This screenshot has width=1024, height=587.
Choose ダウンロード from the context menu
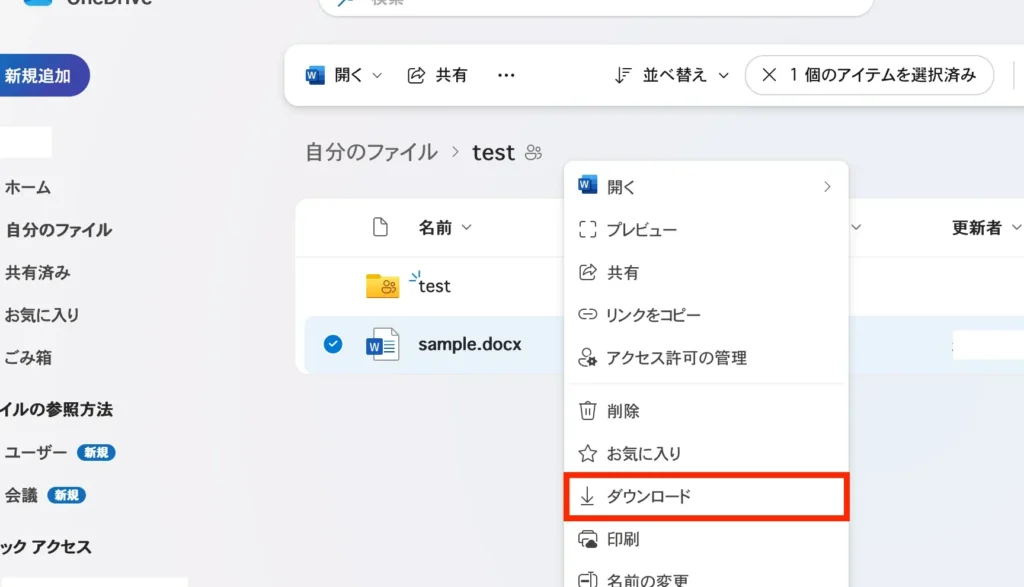(648, 496)
